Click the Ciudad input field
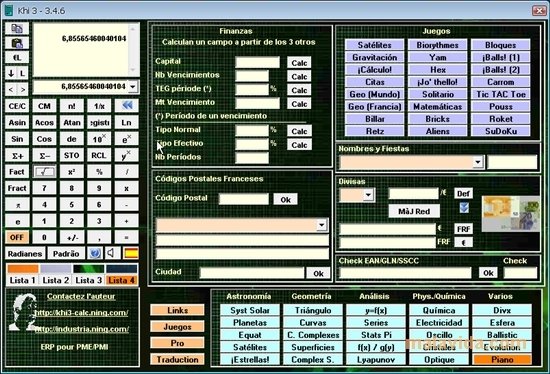The image size is (550, 374). [251, 273]
